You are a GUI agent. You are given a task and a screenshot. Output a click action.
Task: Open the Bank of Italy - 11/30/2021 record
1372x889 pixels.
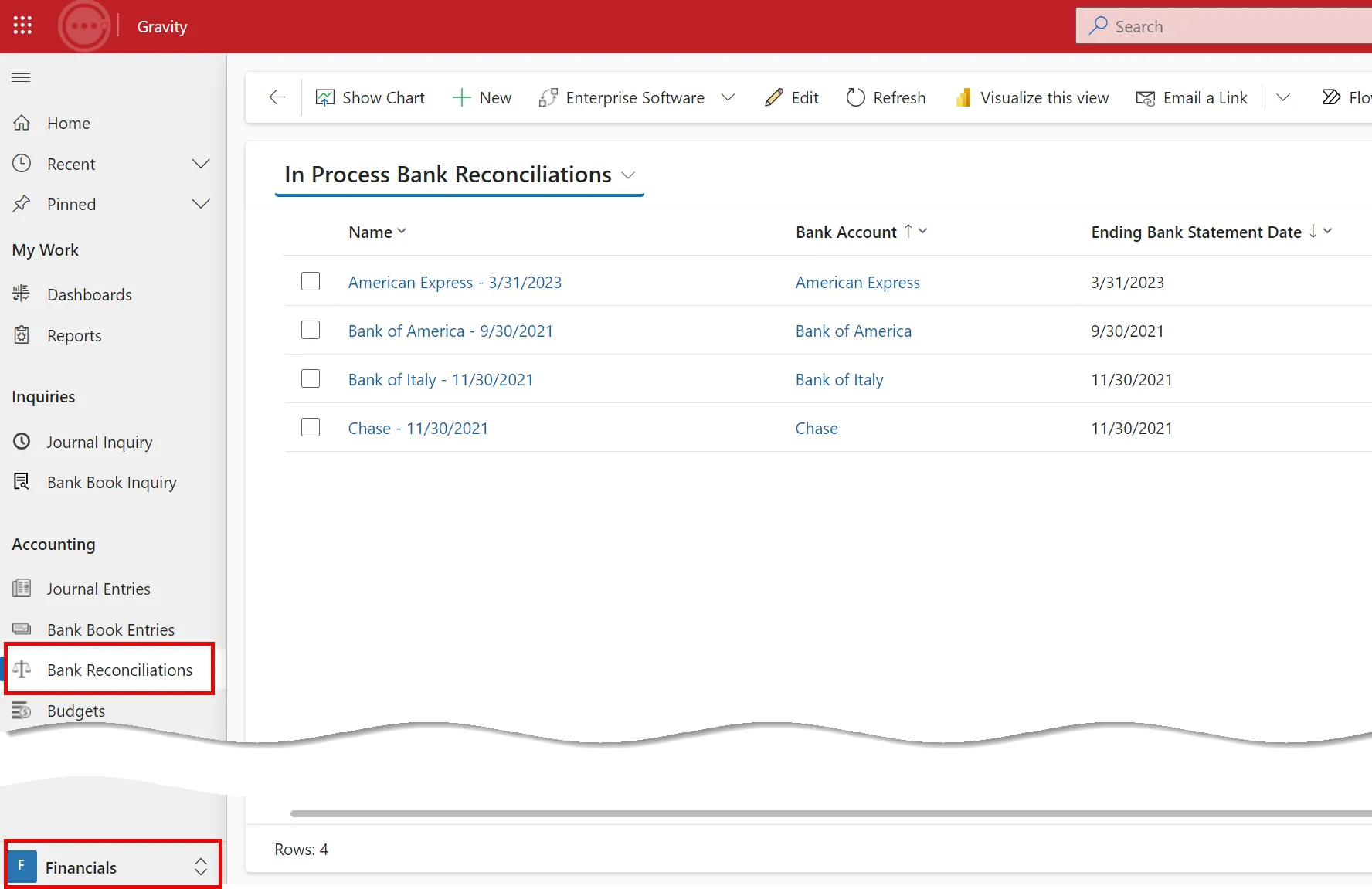tap(440, 379)
